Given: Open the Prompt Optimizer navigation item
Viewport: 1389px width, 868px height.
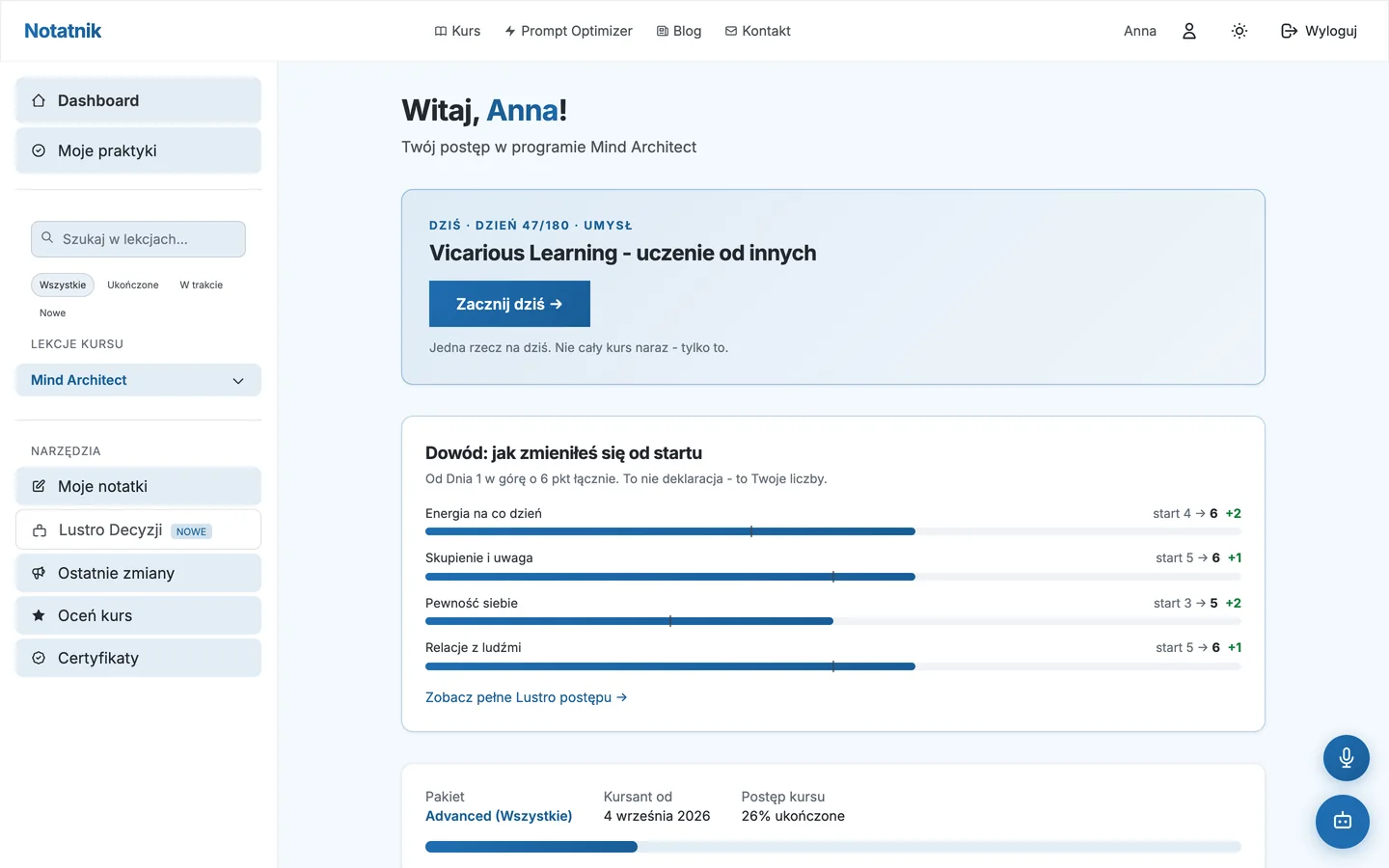Looking at the screenshot, I should click(568, 31).
